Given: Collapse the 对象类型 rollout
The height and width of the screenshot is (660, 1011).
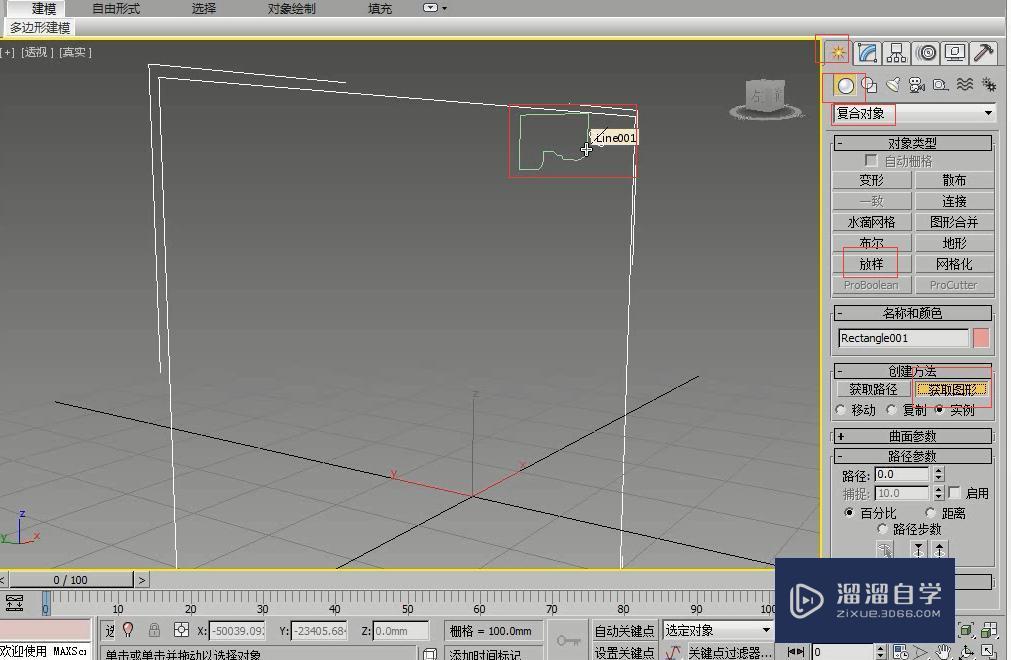Looking at the screenshot, I should pos(912,142).
